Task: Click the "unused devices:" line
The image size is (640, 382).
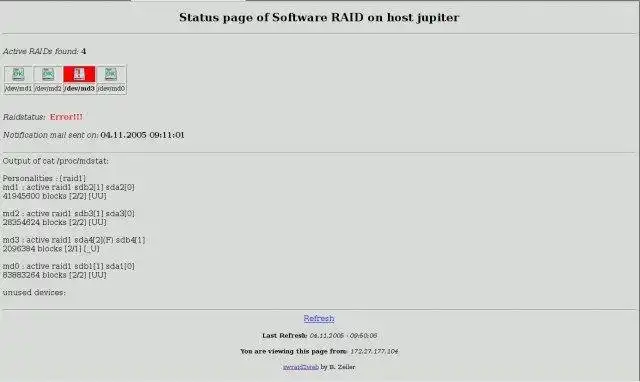Action: coord(34,293)
